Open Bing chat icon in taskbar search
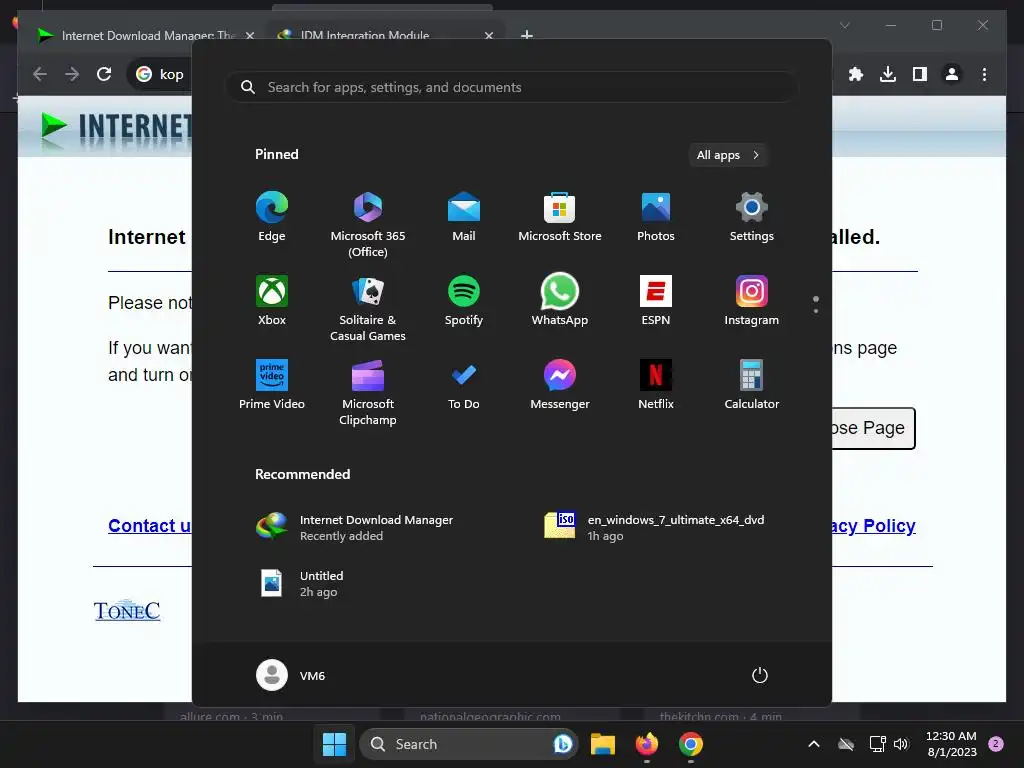 [x=562, y=744]
